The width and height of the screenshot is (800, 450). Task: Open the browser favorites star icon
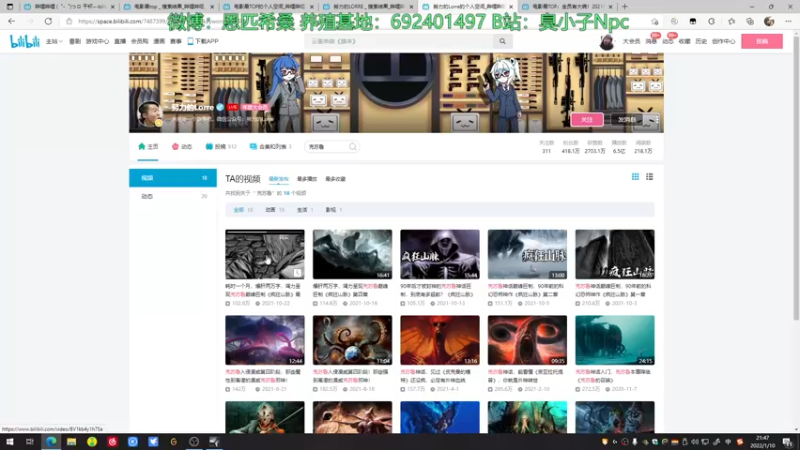pos(731,21)
